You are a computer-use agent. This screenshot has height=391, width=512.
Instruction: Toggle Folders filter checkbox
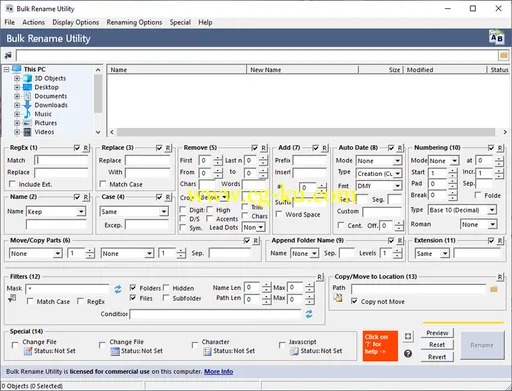tap(133, 288)
